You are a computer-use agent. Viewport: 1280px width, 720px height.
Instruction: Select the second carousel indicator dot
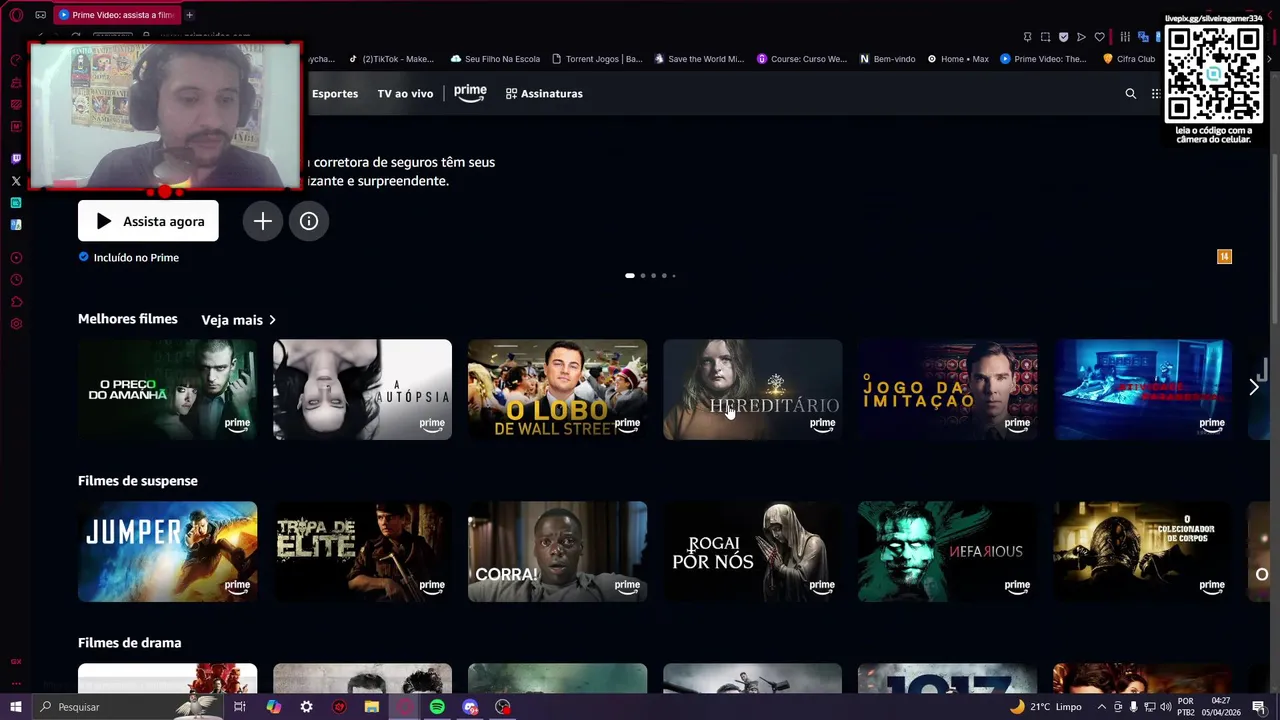643,275
